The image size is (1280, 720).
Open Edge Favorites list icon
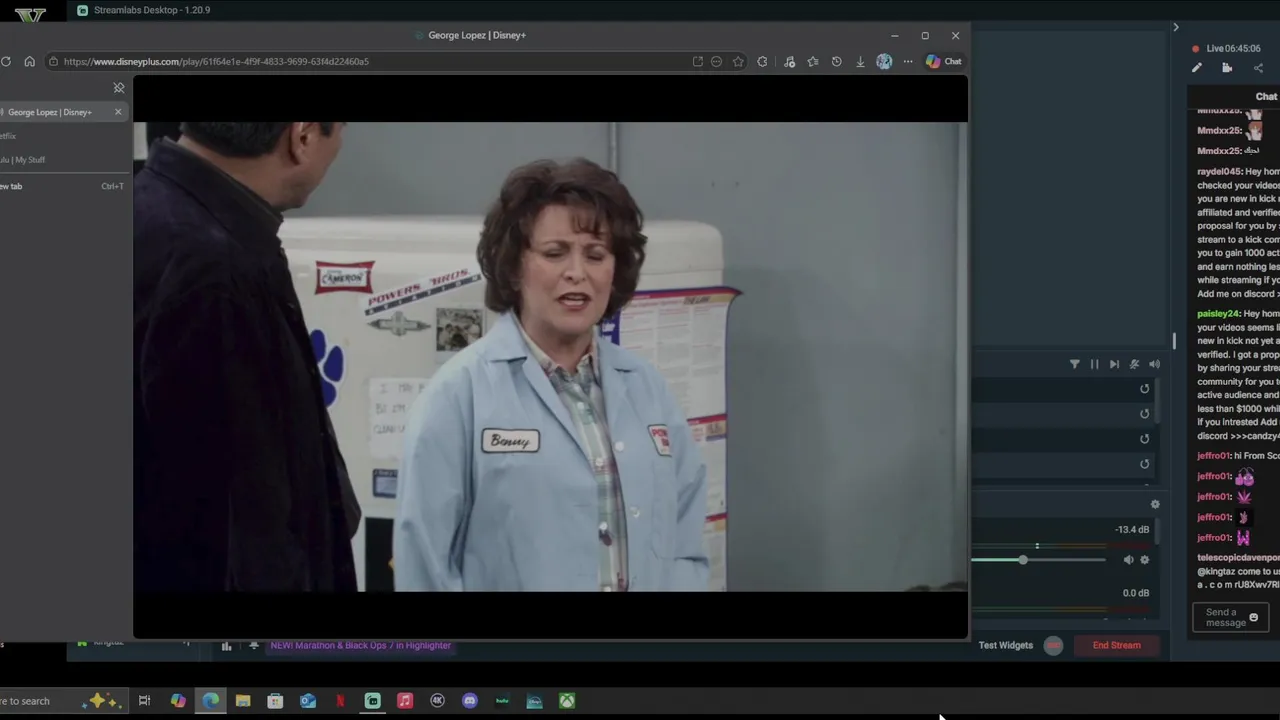tap(813, 61)
